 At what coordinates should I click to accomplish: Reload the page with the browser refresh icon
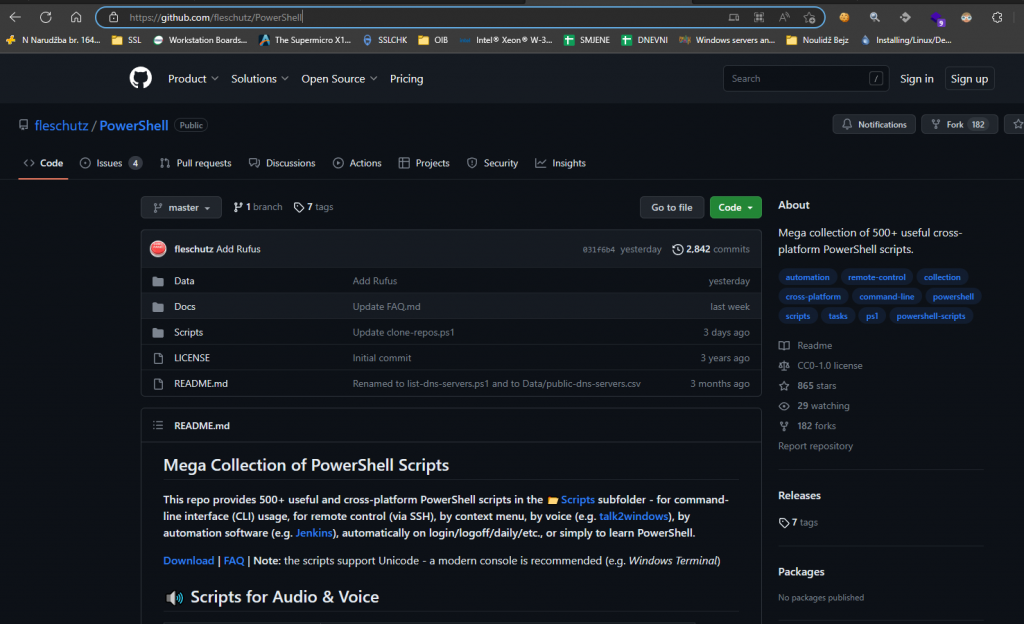[x=45, y=17]
